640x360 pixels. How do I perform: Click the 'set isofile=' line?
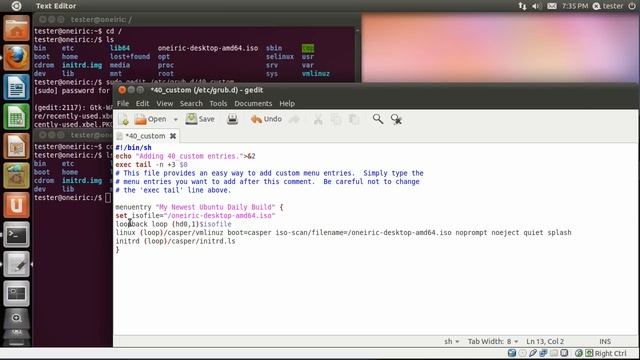click(196, 216)
